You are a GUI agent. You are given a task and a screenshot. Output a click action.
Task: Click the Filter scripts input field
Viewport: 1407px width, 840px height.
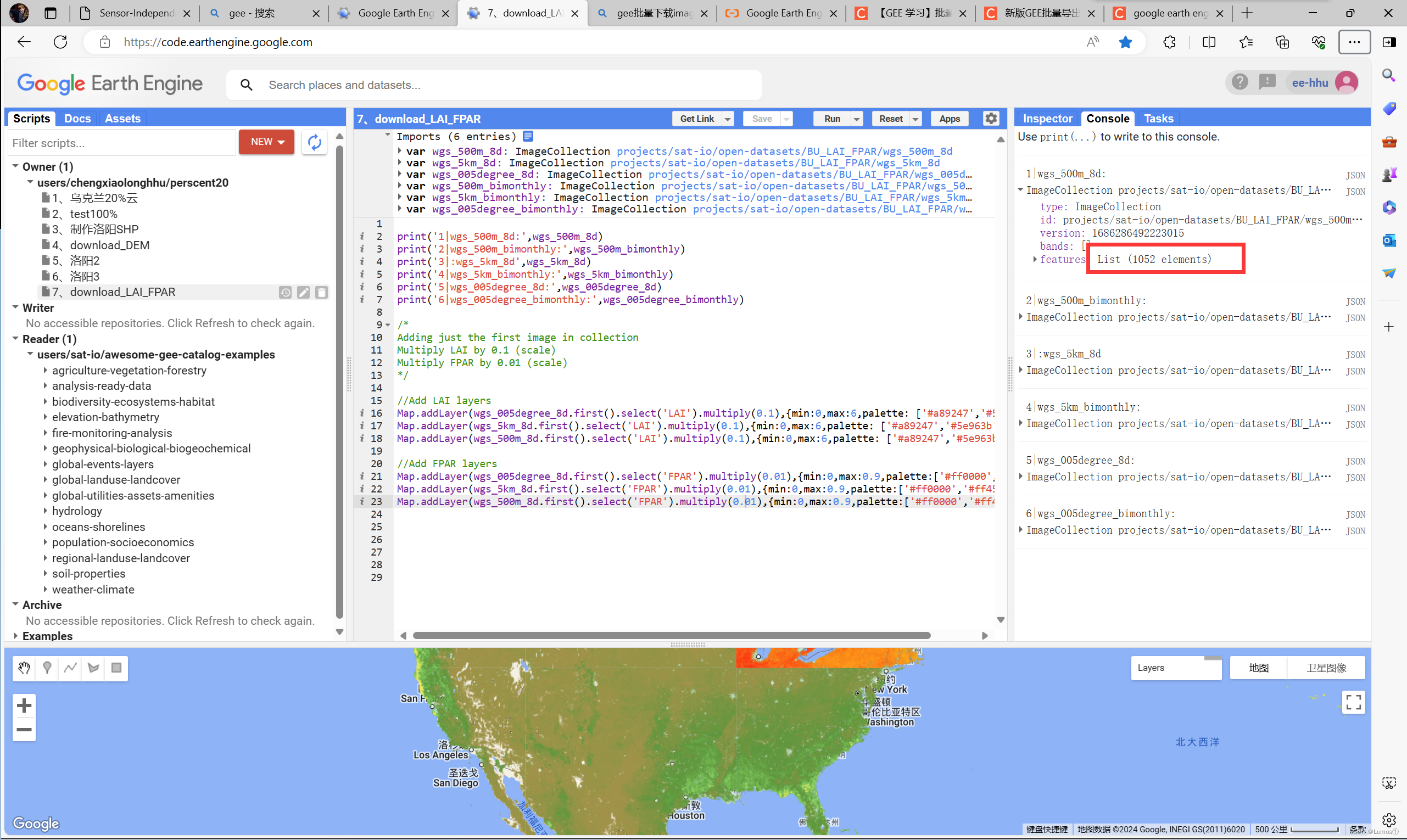pyautogui.click(x=121, y=143)
